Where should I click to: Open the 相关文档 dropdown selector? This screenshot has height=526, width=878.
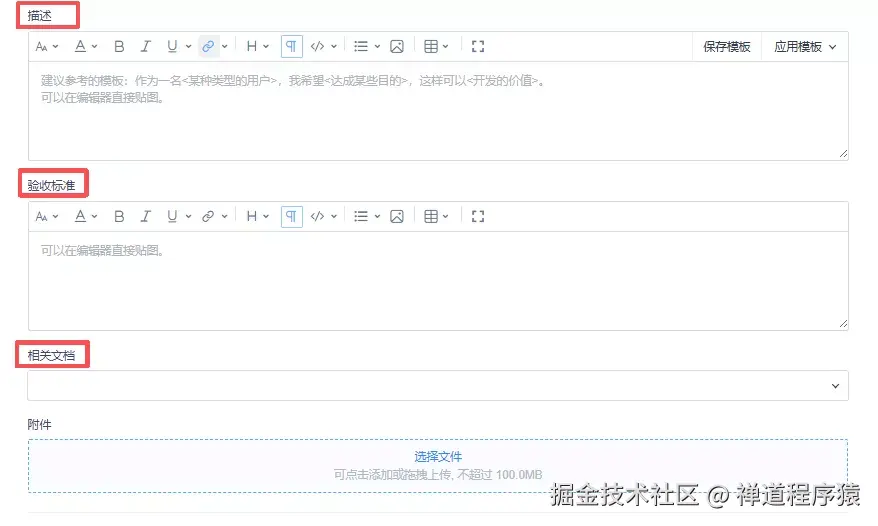tap(438, 385)
